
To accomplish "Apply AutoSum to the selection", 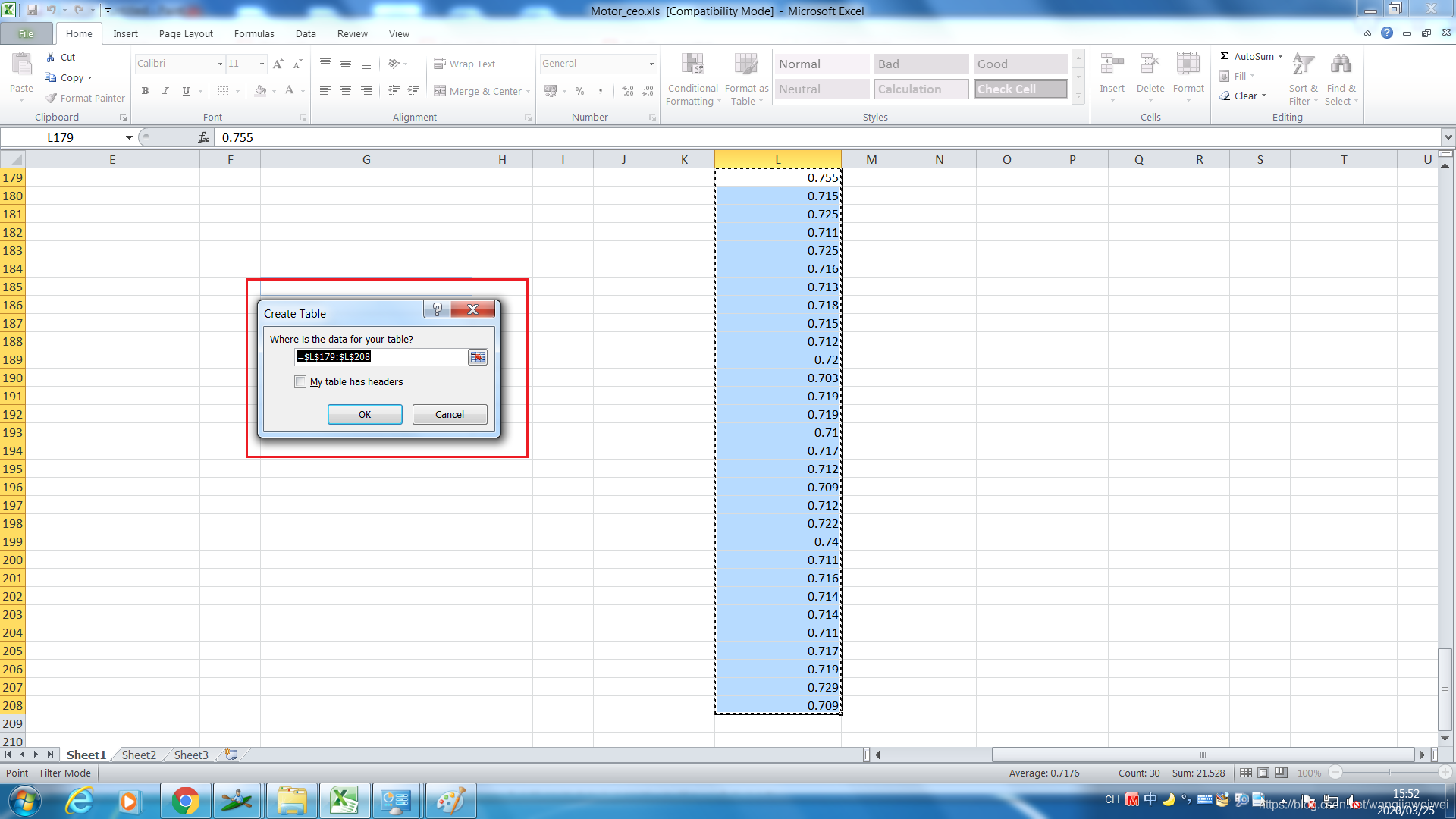I will tap(1249, 56).
